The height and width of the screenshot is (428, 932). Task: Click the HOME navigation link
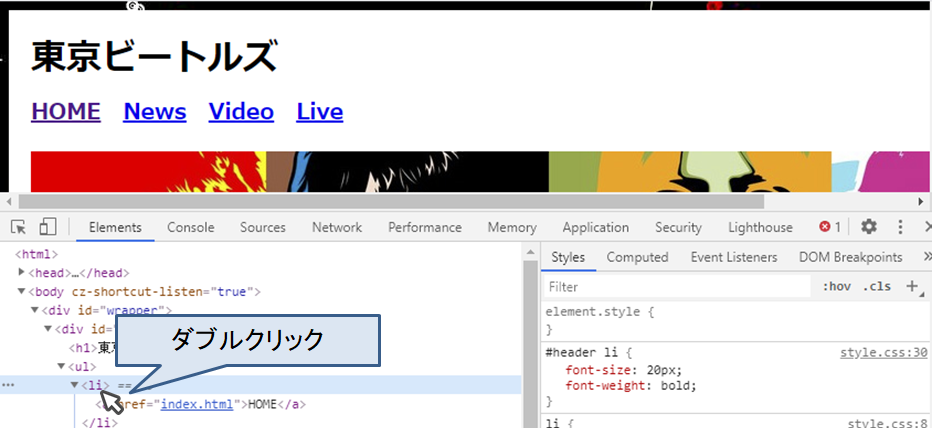point(66,111)
